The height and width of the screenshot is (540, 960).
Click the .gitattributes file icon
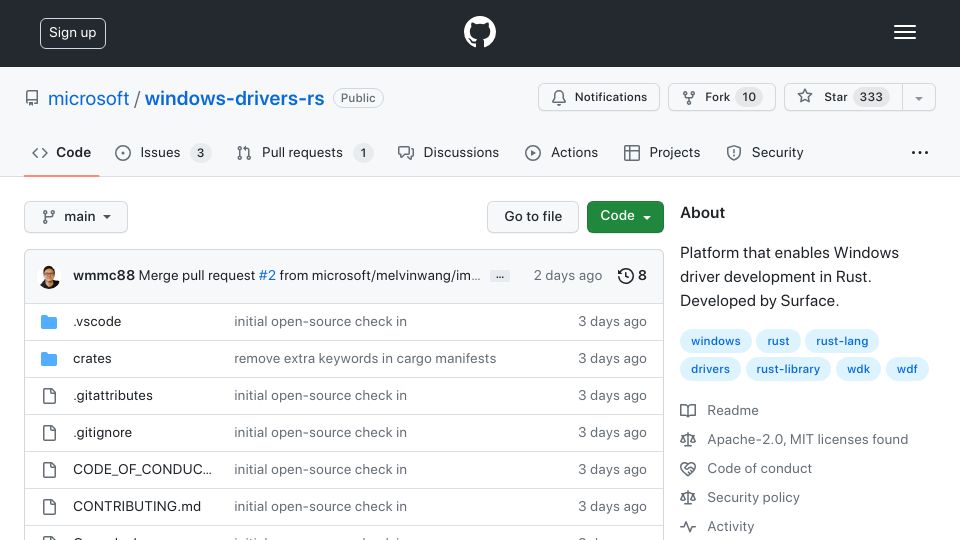(x=49, y=396)
